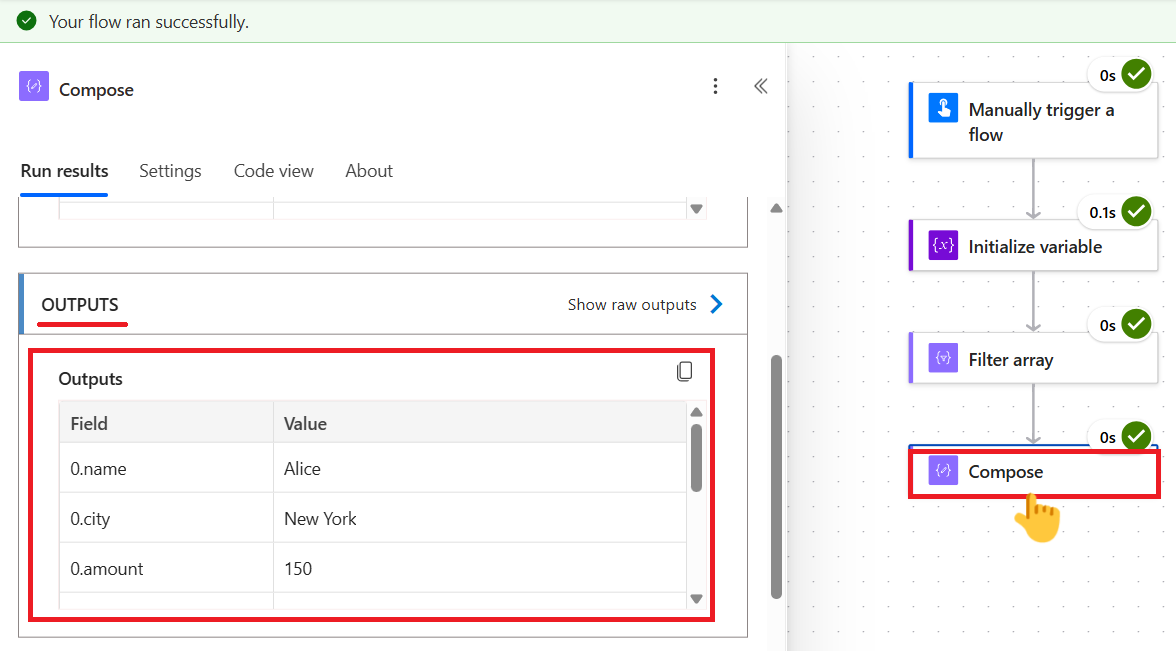Screen dimensions: 1176x651
Task: Click the Compose panel header icon
Action: tap(34, 87)
